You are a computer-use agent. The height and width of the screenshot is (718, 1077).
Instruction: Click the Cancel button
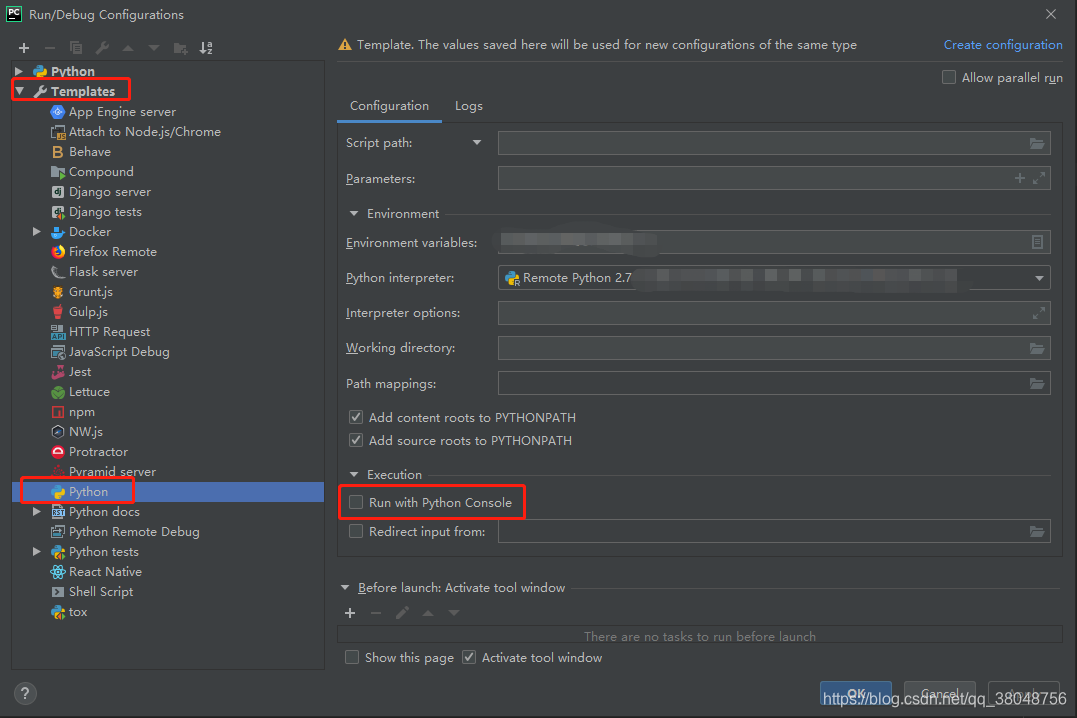(940, 693)
